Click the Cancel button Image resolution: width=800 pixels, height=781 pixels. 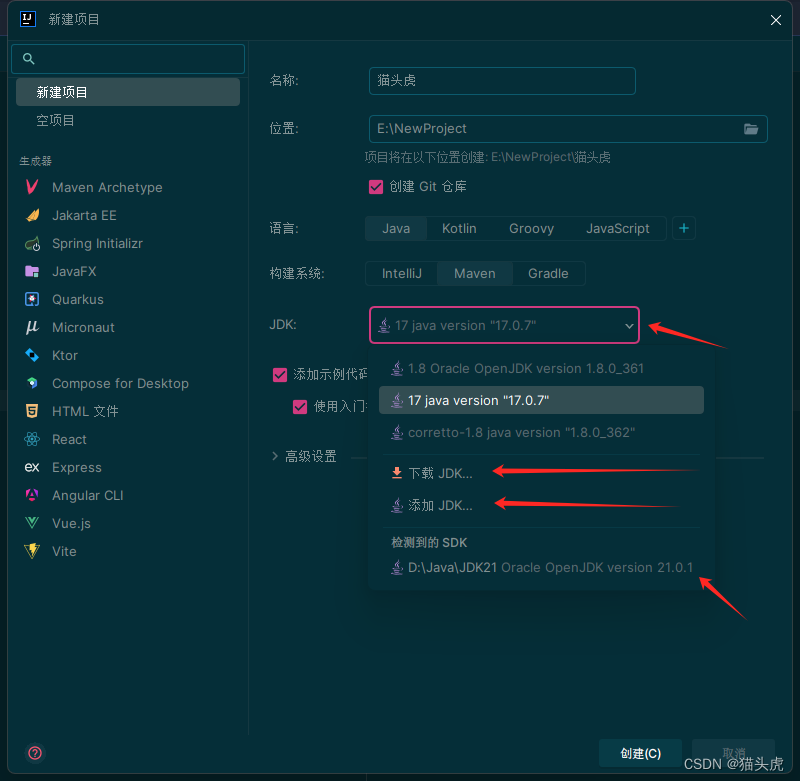(x=733, y=753)
